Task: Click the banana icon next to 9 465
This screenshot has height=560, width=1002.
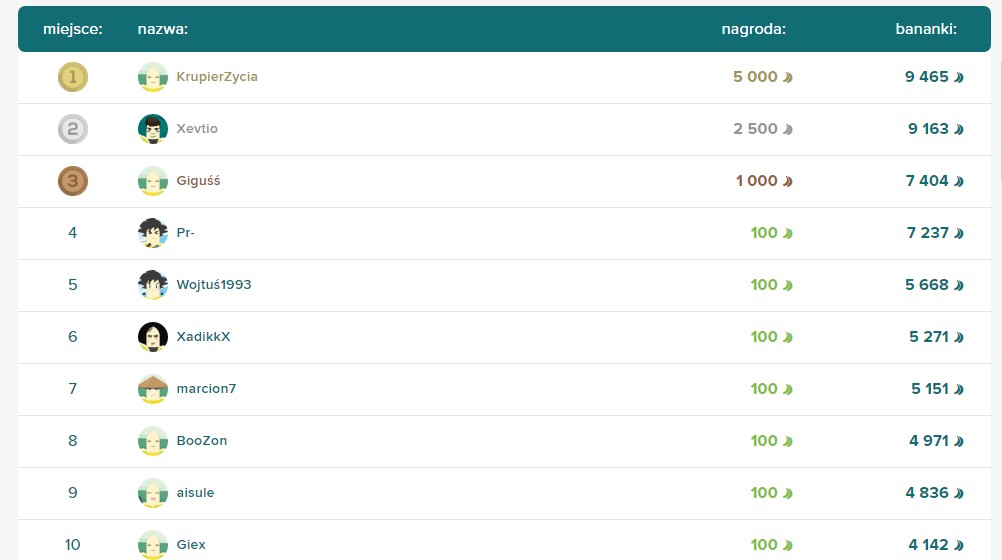Action: [x=959, y=77]
